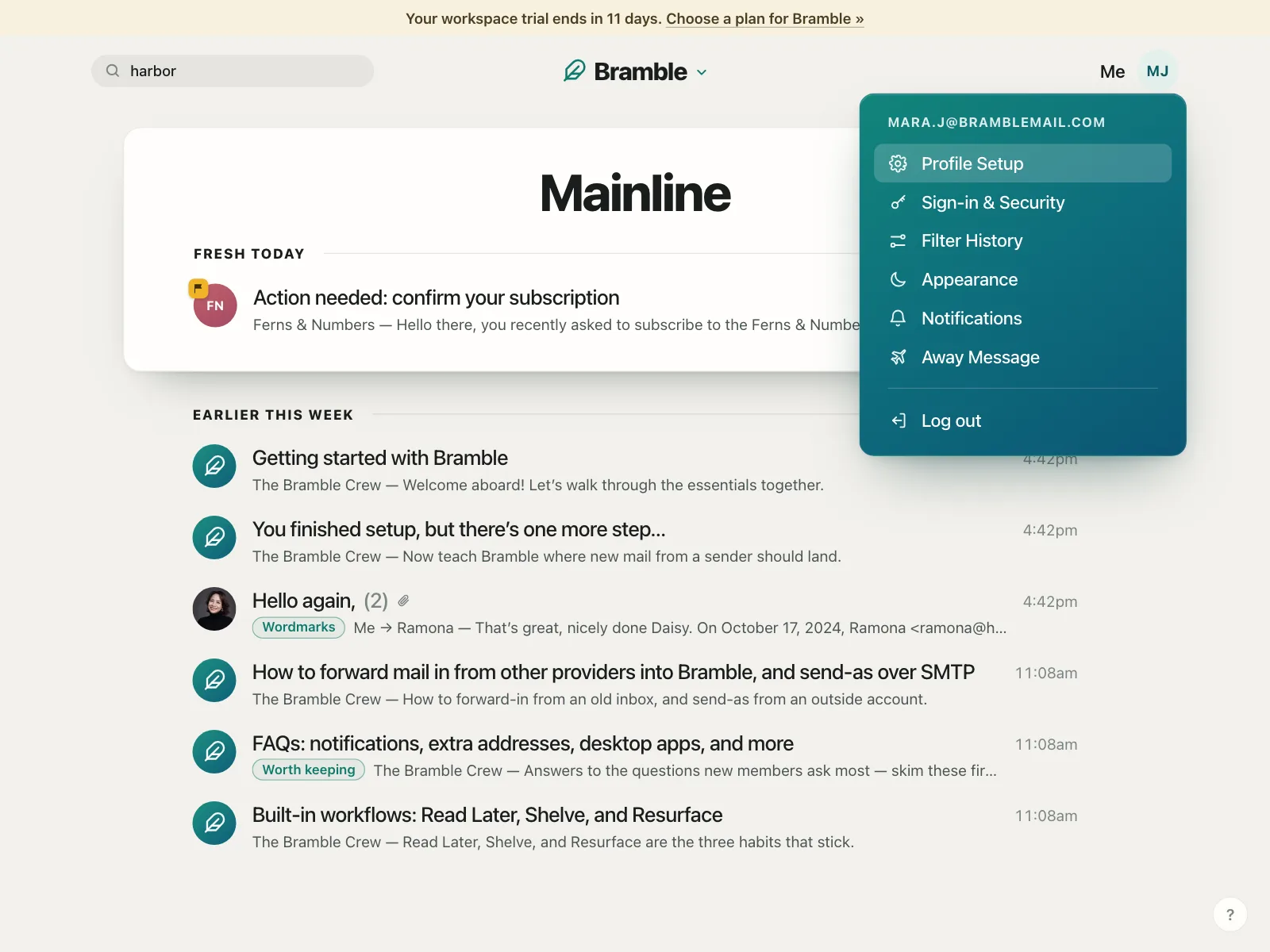1270x952 pixels.
Task: Open Sign-in & Security settings
Action: pyautogui.click(x=1022, y=202)
